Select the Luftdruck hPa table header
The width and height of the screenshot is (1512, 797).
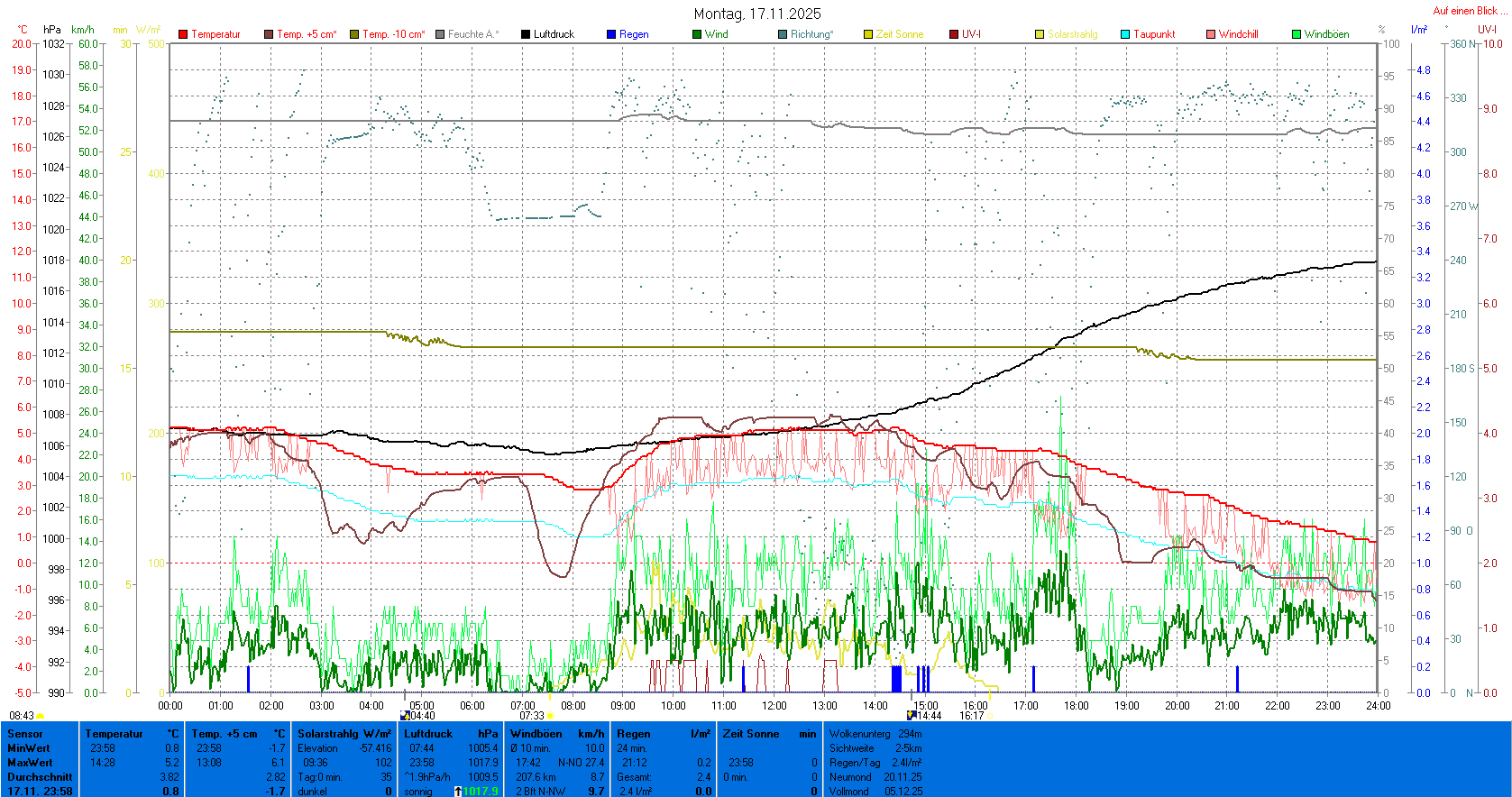point(451,734)
